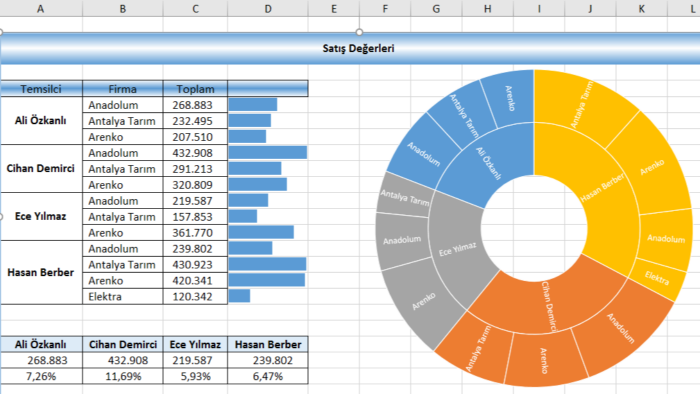Click the title shape's top center resize handle
This screenshot has height=394, width=700.
(x=359, y=32)
